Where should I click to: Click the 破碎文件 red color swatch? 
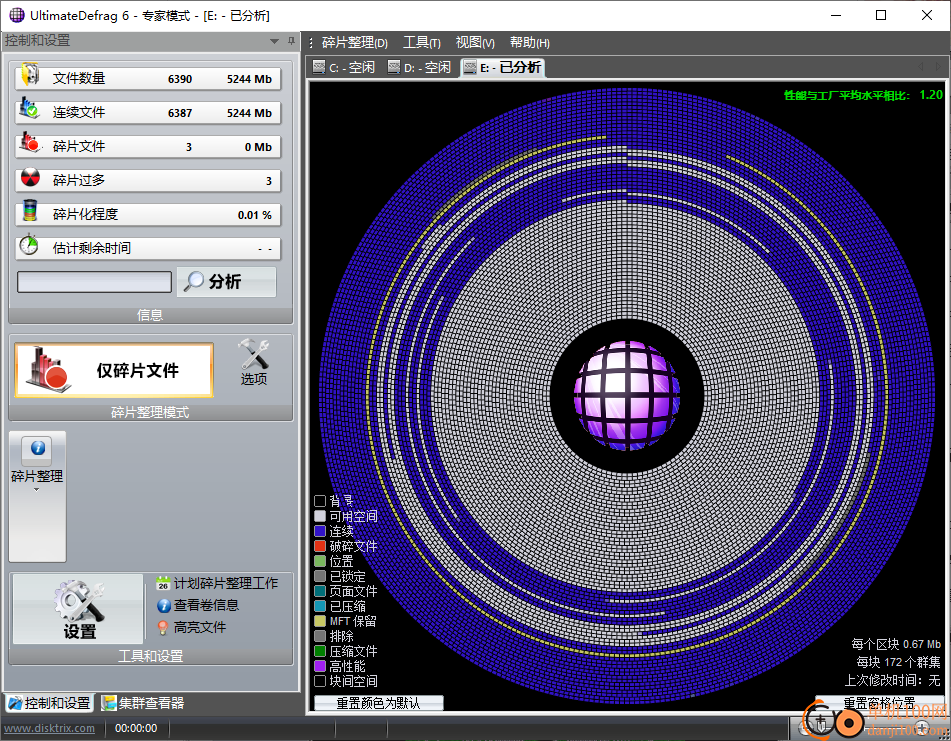coord(320,546)
